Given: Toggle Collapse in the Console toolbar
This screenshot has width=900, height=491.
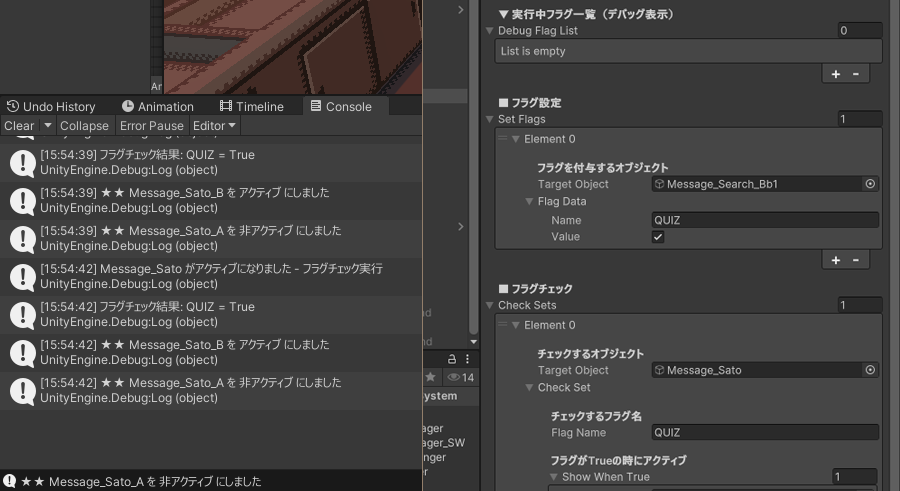Looking at the screenshot, I should pyautogui.click(x=84, y=126).
